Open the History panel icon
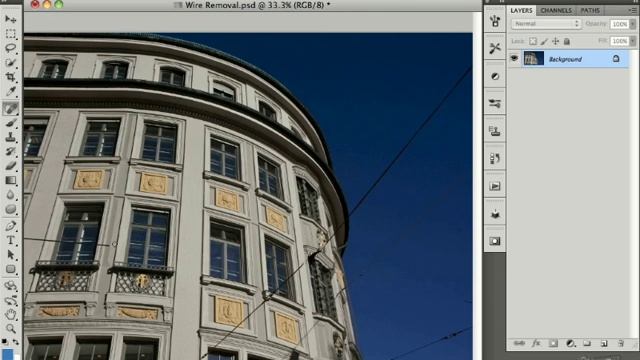 point(495,158)
